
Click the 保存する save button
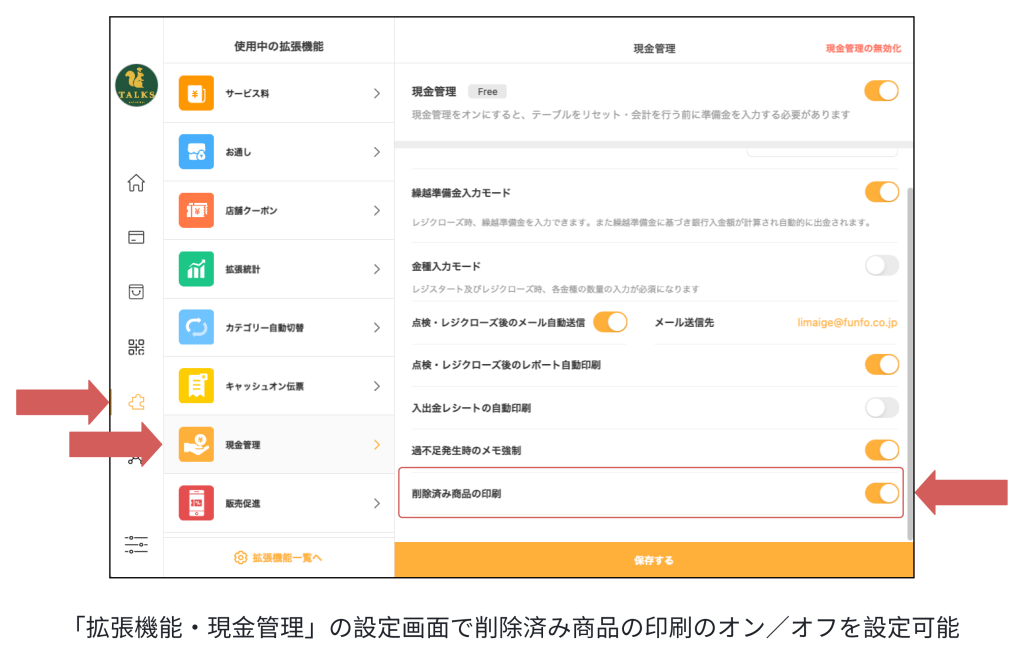point(654,560)
